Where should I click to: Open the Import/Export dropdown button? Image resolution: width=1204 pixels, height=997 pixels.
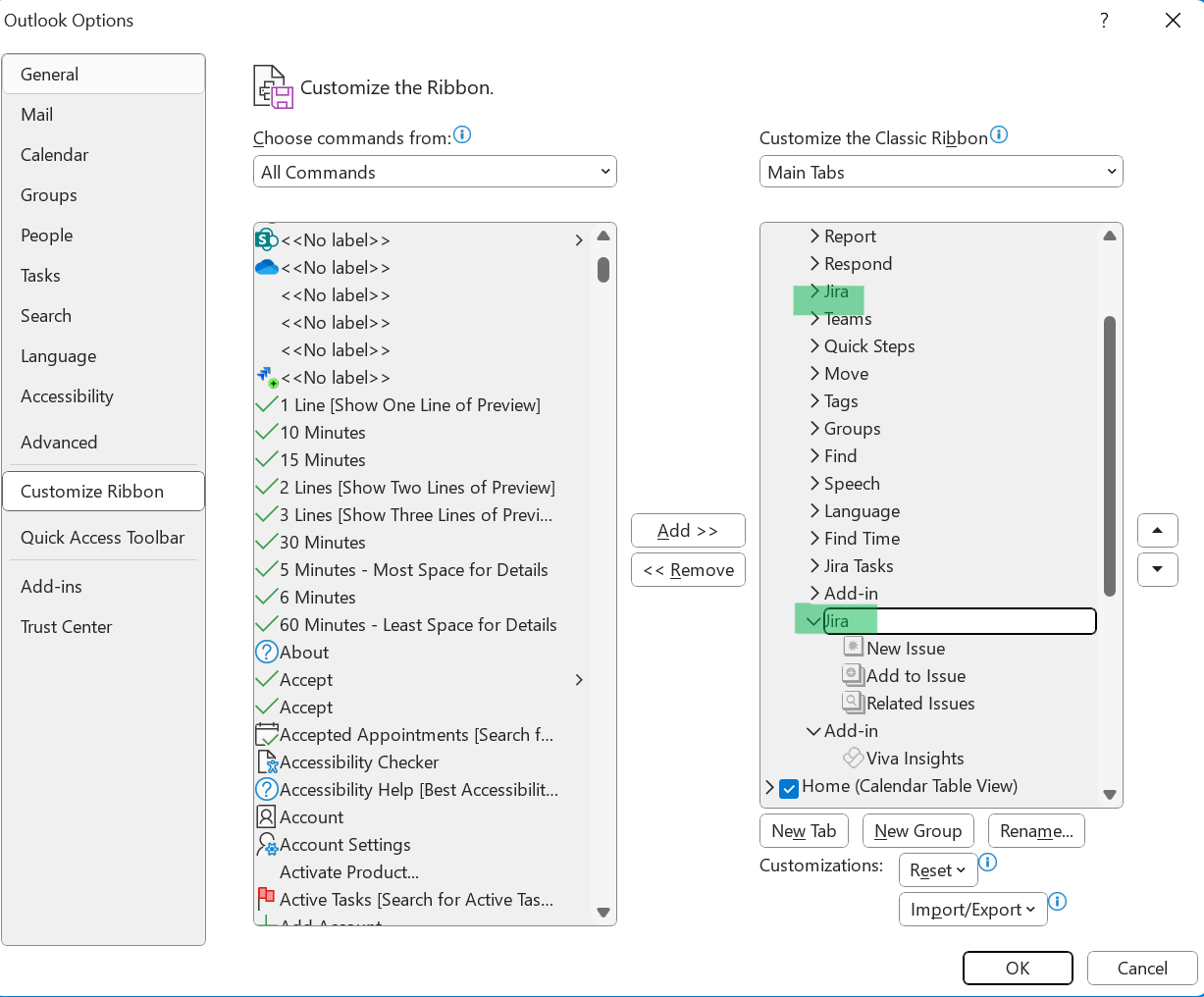(972, 910)
